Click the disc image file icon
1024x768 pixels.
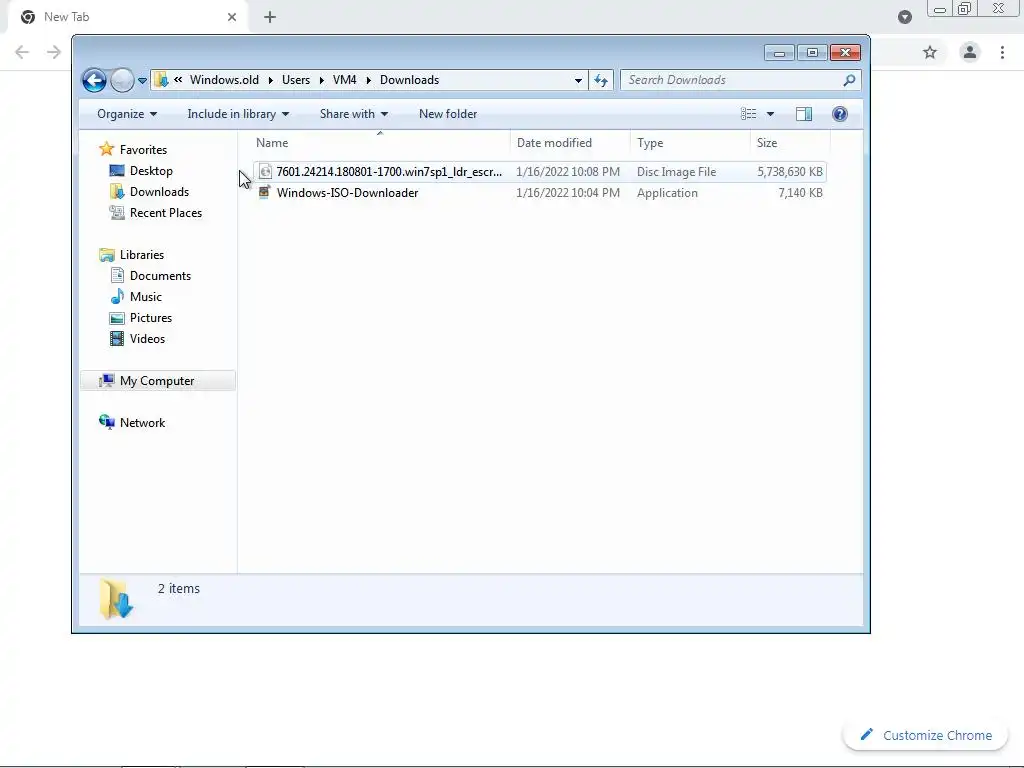click(265, 172)
